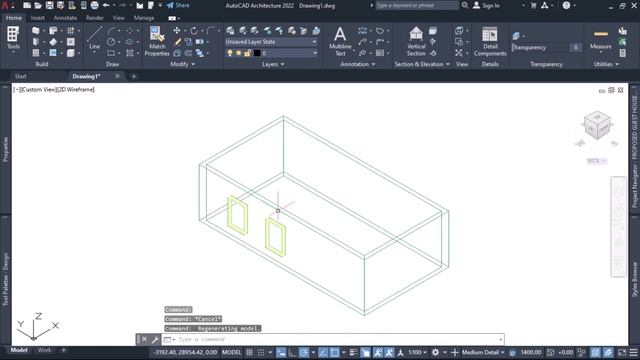This screenshot has width=640, height=360.
Task: Open the Home ribbon tab
Action: click(14, 18)
